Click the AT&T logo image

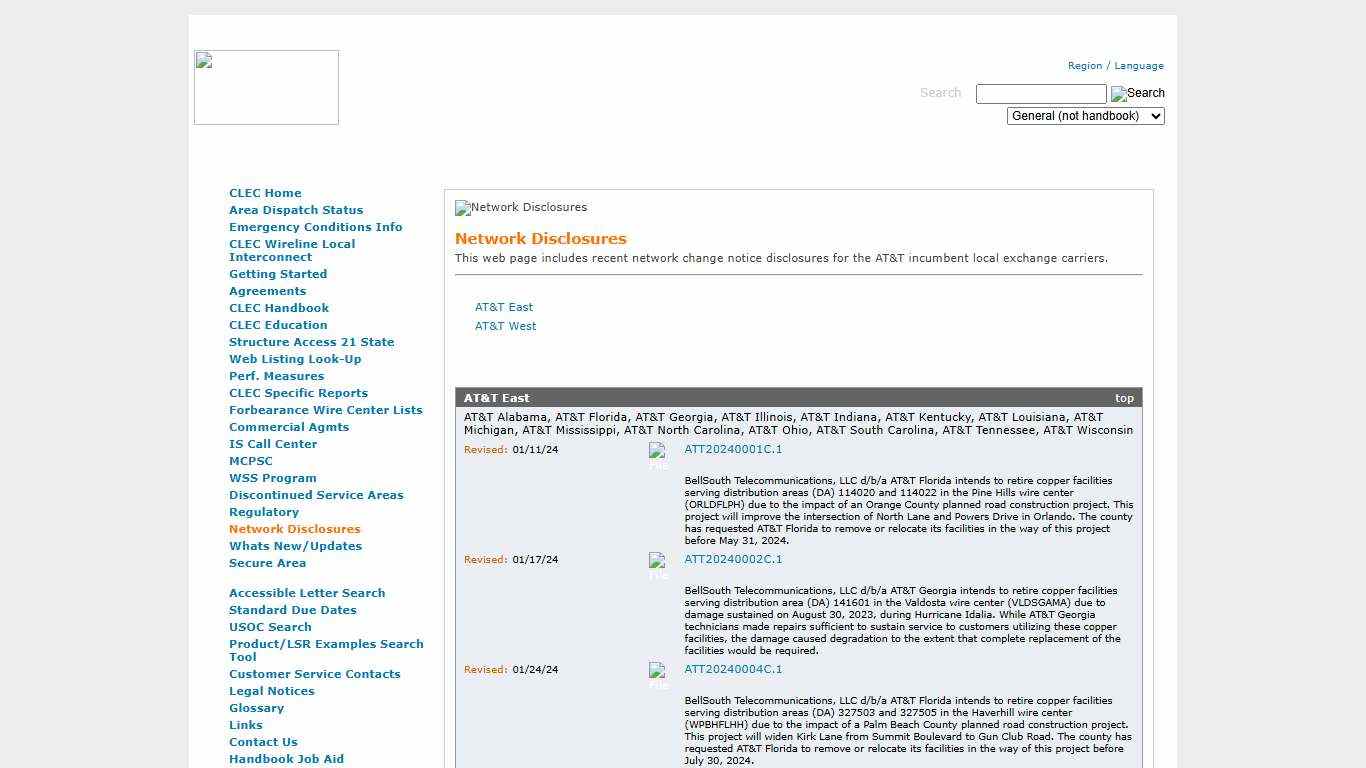tap(266, 87)
